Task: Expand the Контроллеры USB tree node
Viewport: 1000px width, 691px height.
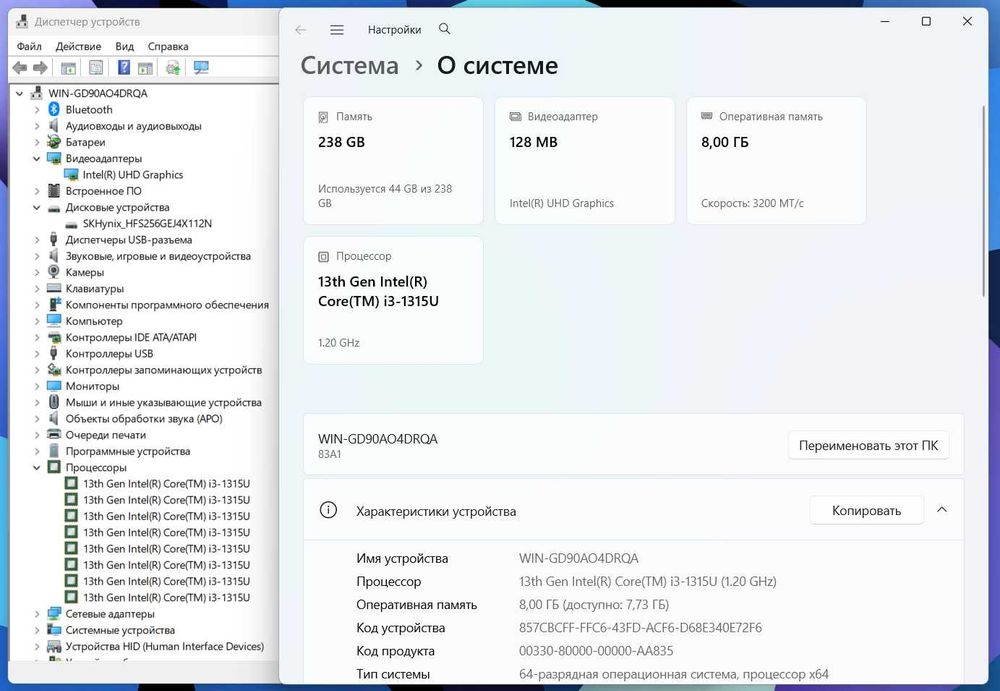Action: coord(37,353)
